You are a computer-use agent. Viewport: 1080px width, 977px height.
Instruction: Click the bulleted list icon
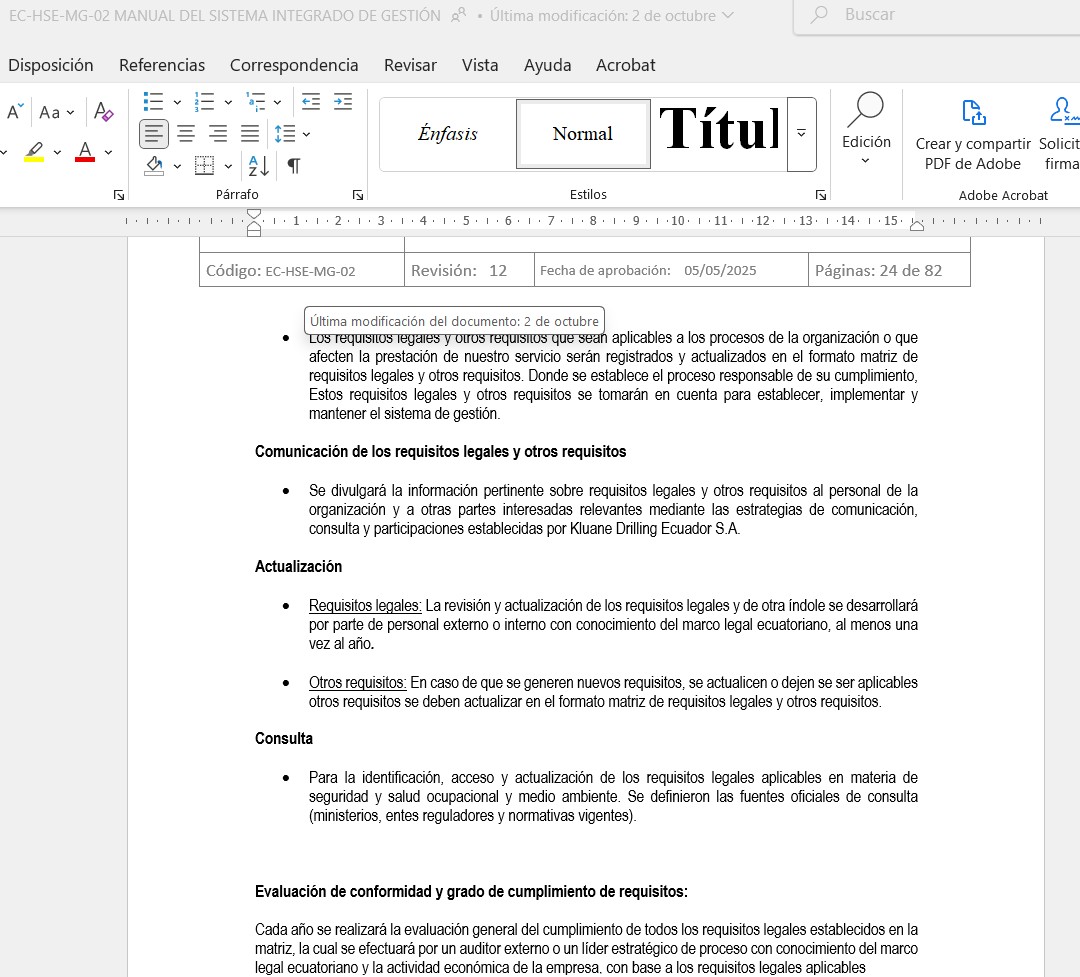point(153,102)
